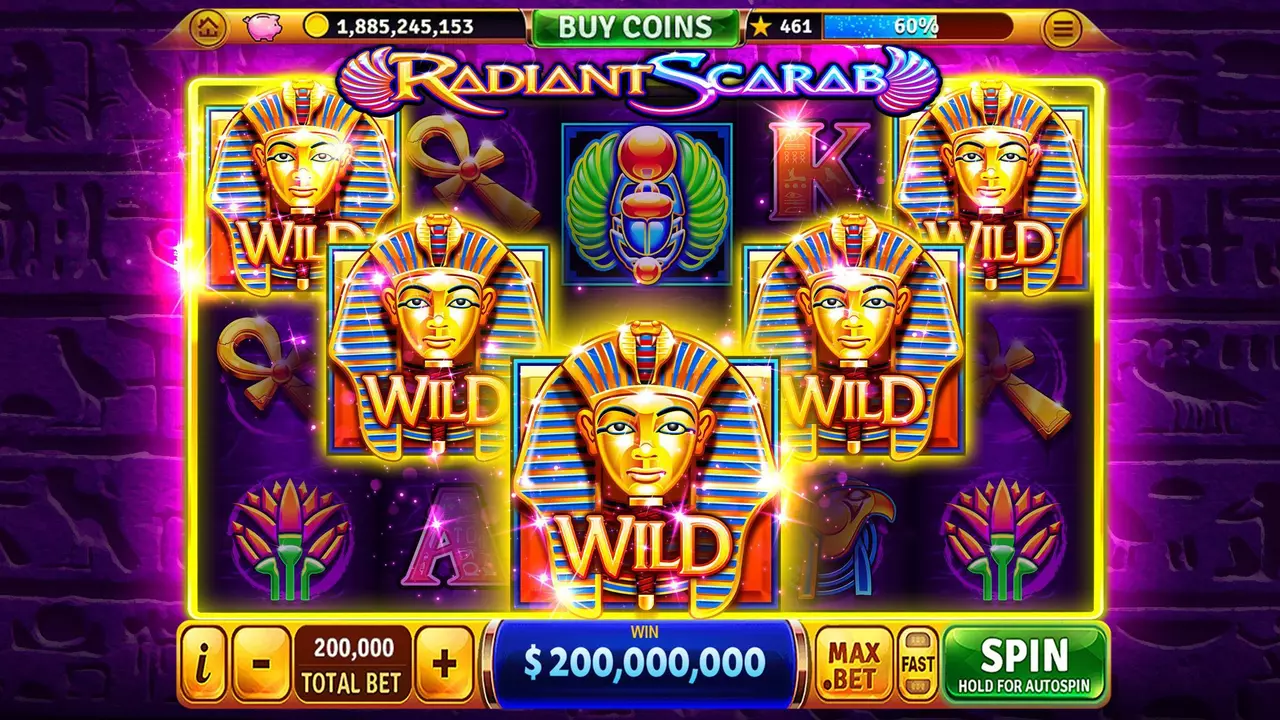
Task: Open the home lobby icon
Action: click(208, 28)
